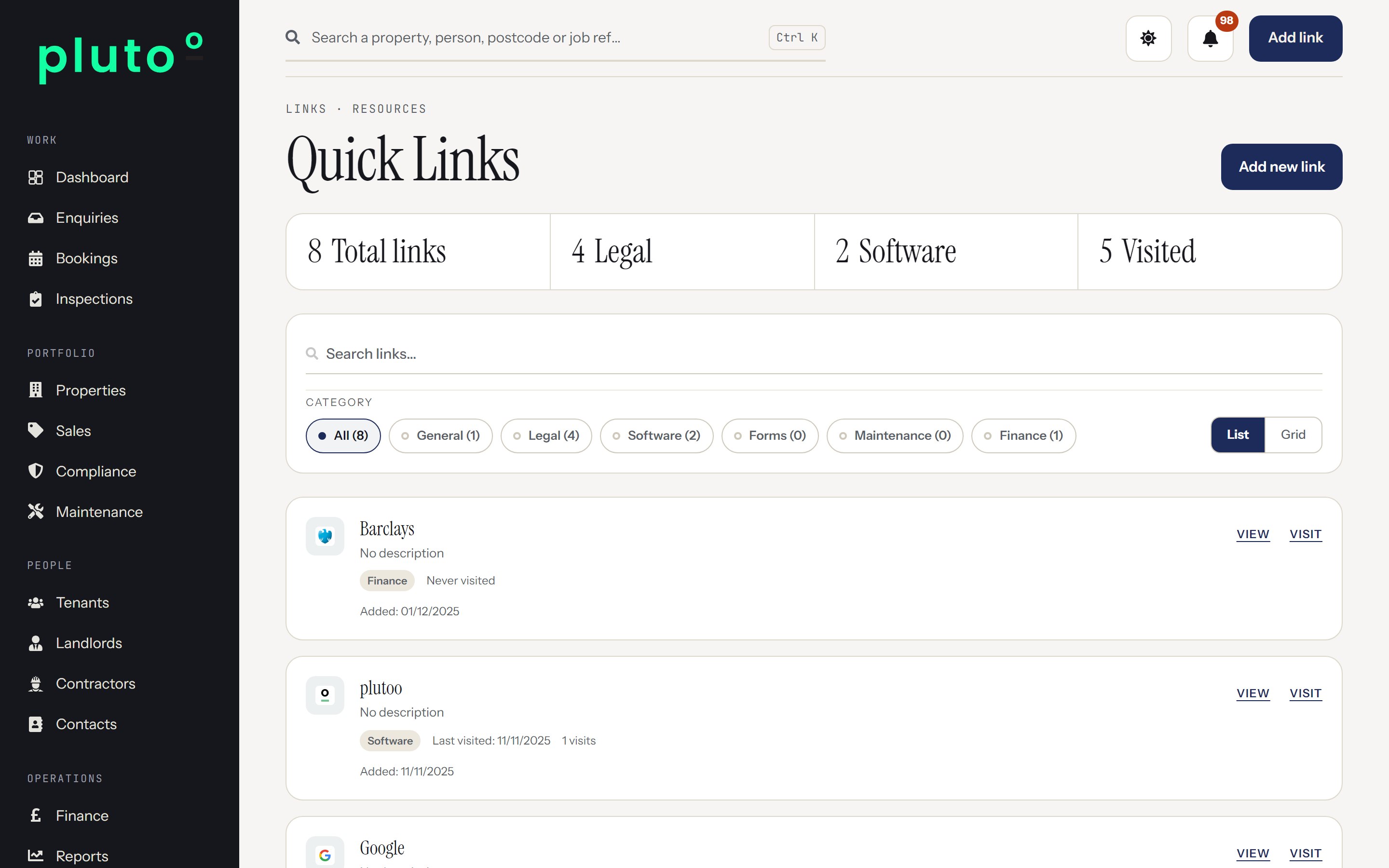1389x868 pixels.
Task: Open the Contacts address book icon
Action: (36, 724)
